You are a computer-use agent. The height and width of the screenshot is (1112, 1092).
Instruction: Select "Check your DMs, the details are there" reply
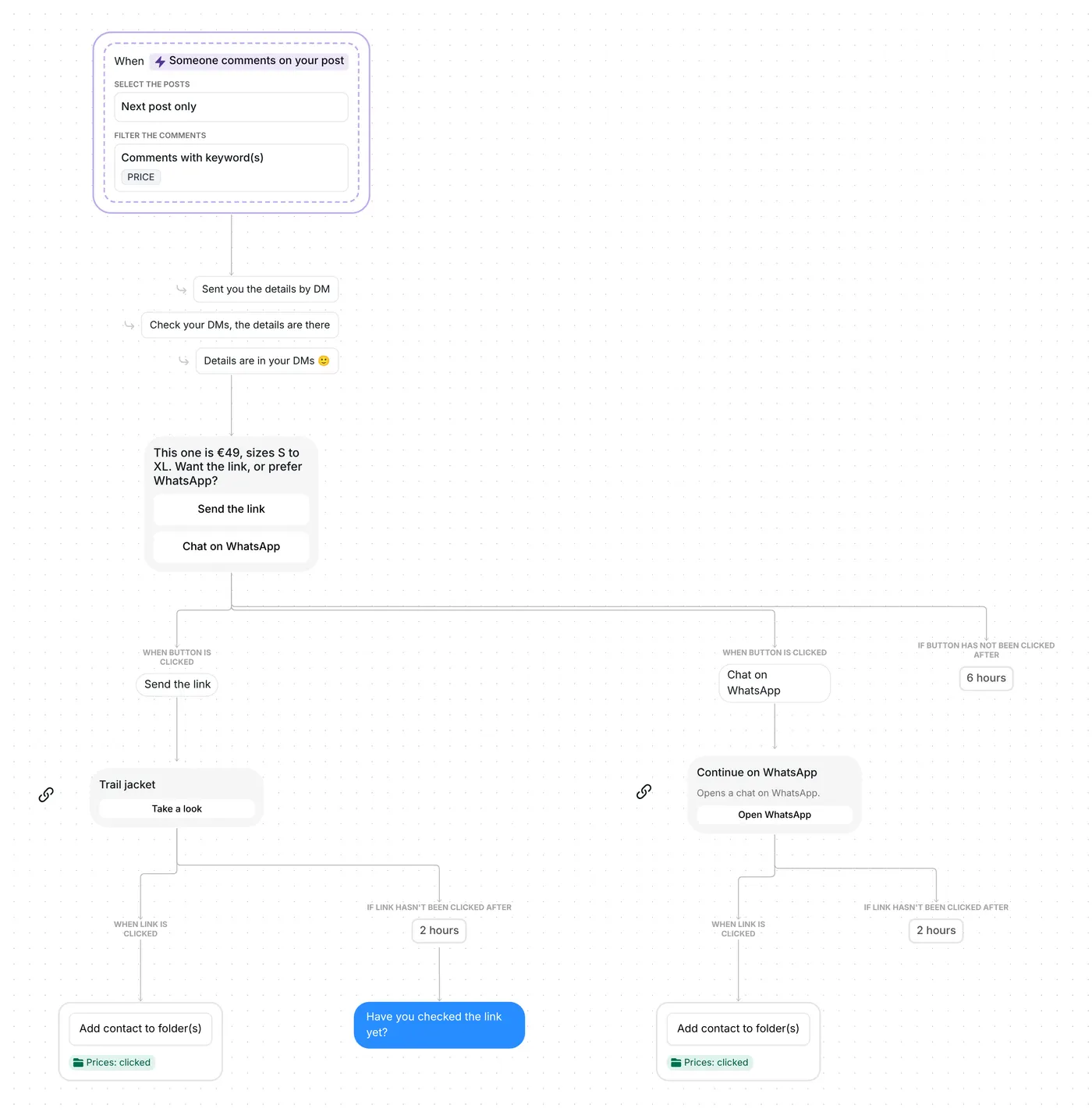point(239,325)
